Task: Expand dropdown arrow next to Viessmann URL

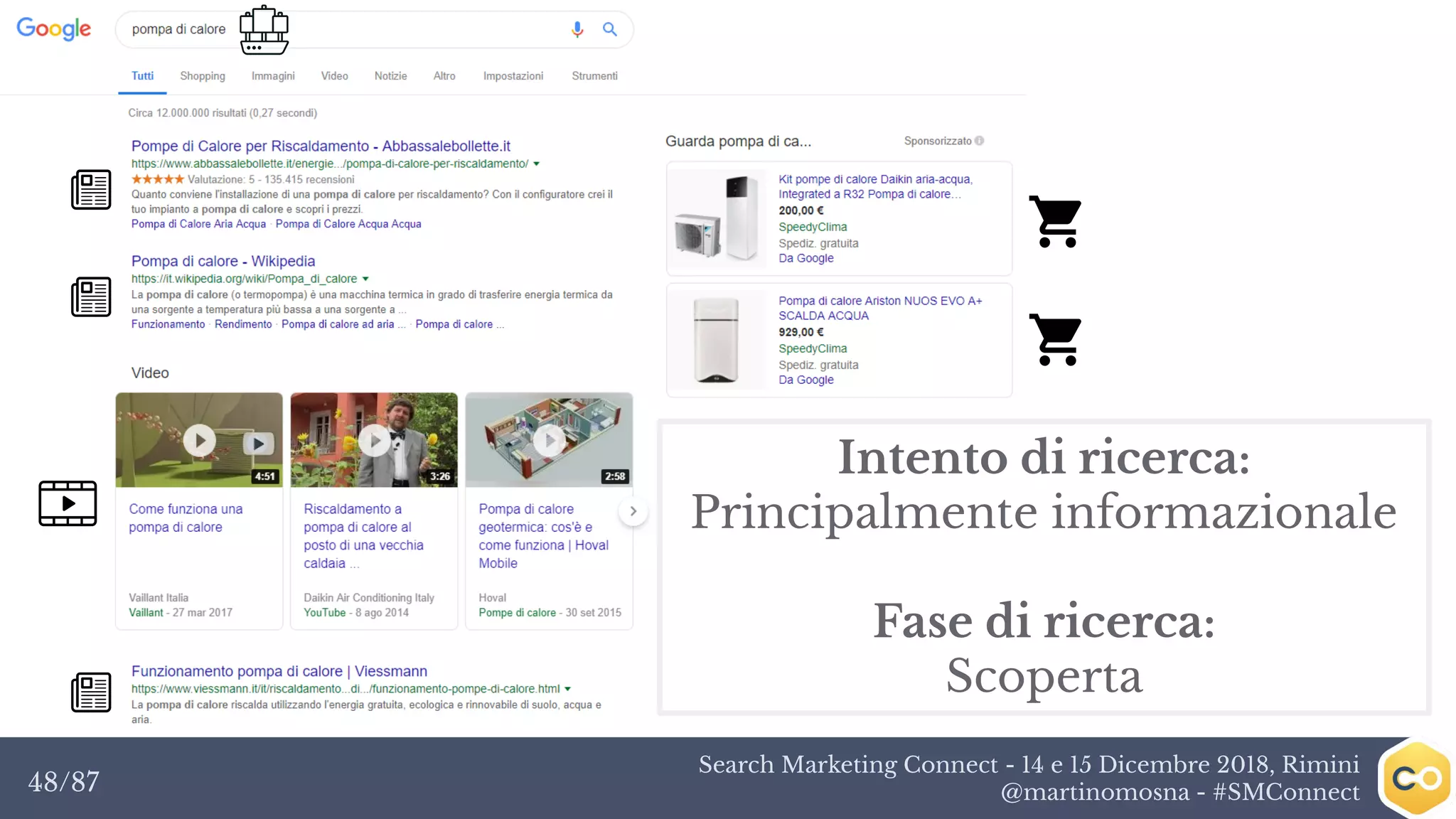Action: pyautogui.click(x=567, y=689)
